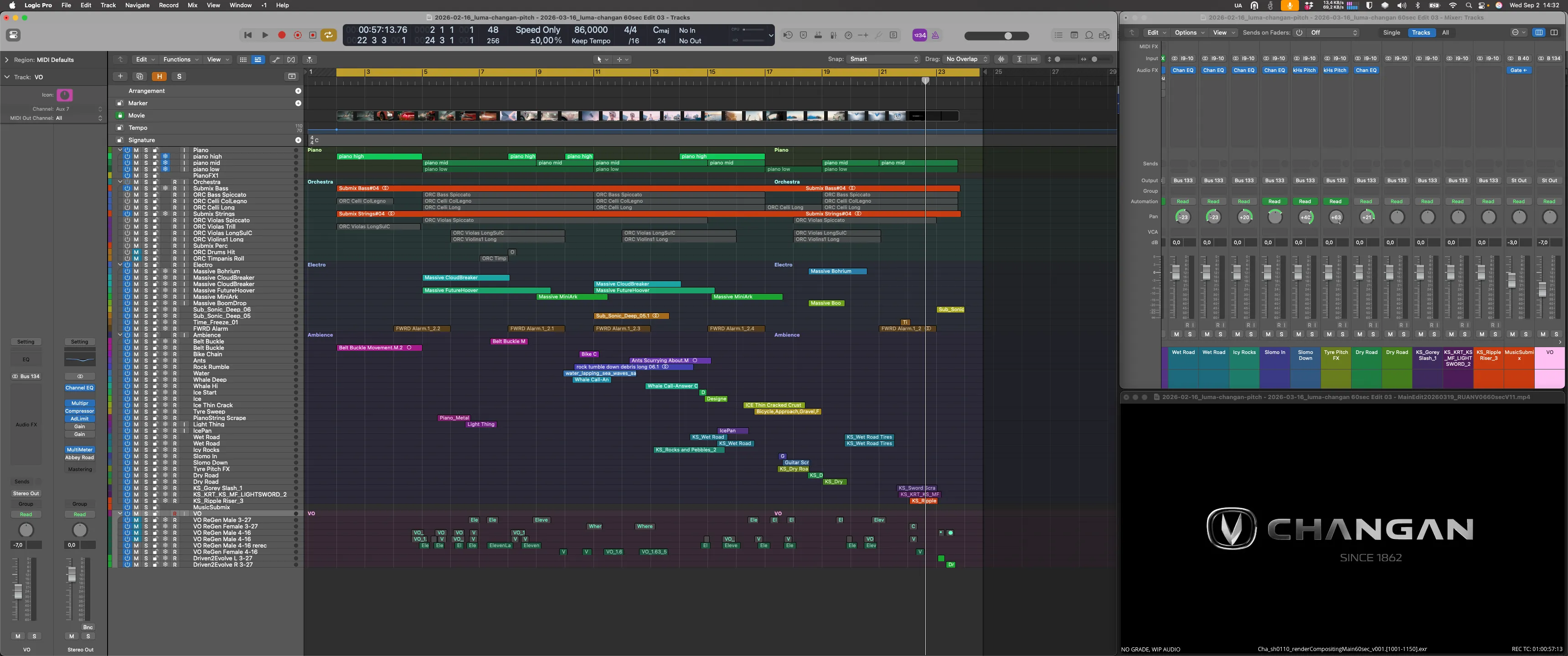Open the Mixer Options dropdown
This screenshot has width=1568, height=656.
point(1189,33)
